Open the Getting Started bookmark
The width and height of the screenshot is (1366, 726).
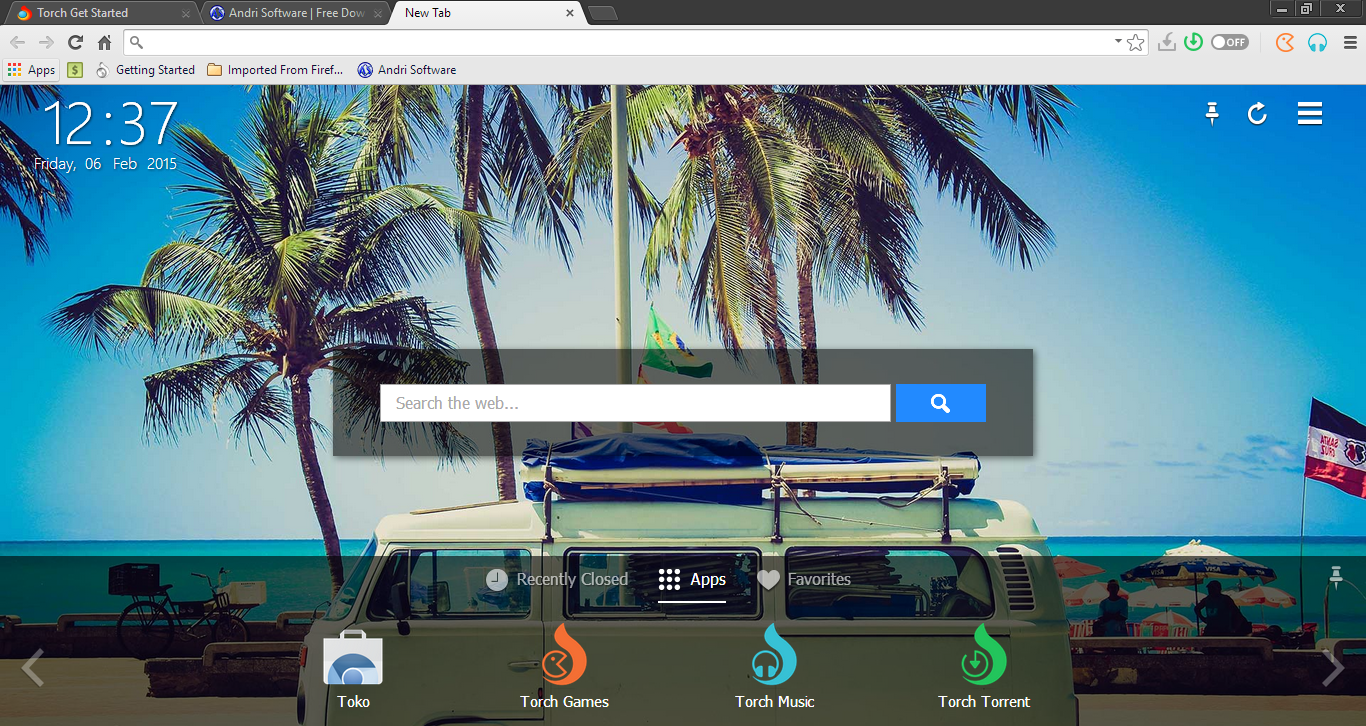pos(145,70)
